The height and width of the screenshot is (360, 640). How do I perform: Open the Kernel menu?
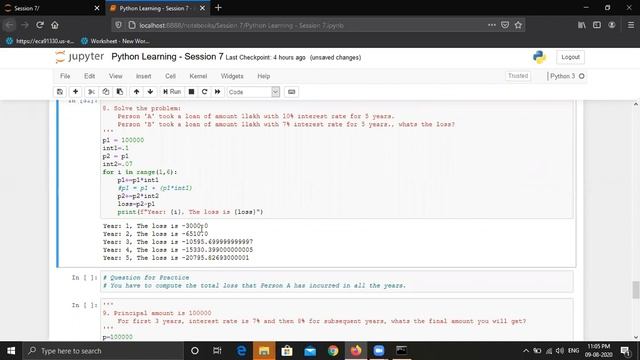(x=198, y=76)
